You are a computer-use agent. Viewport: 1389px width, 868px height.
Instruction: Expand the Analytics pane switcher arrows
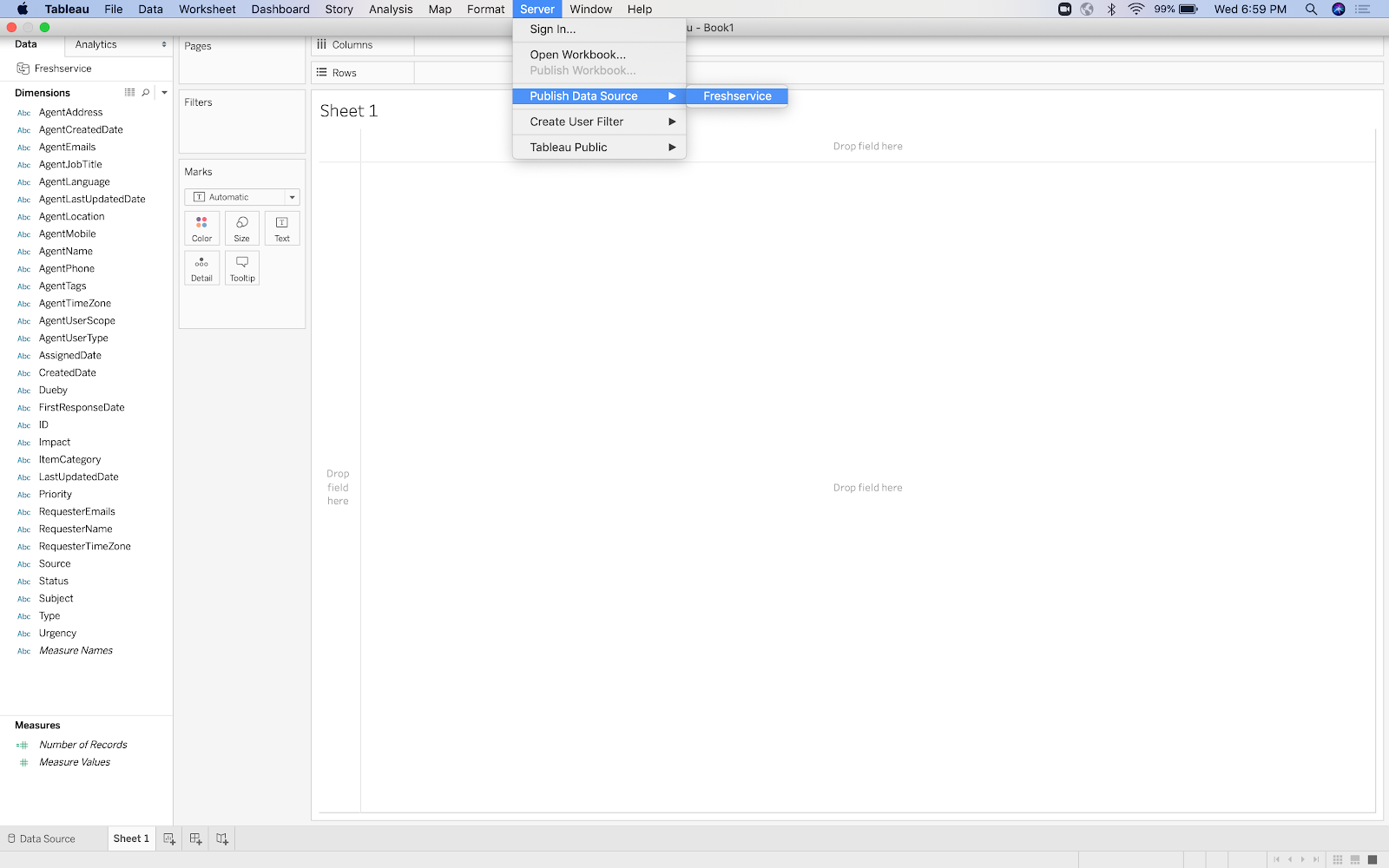[164, 44]
